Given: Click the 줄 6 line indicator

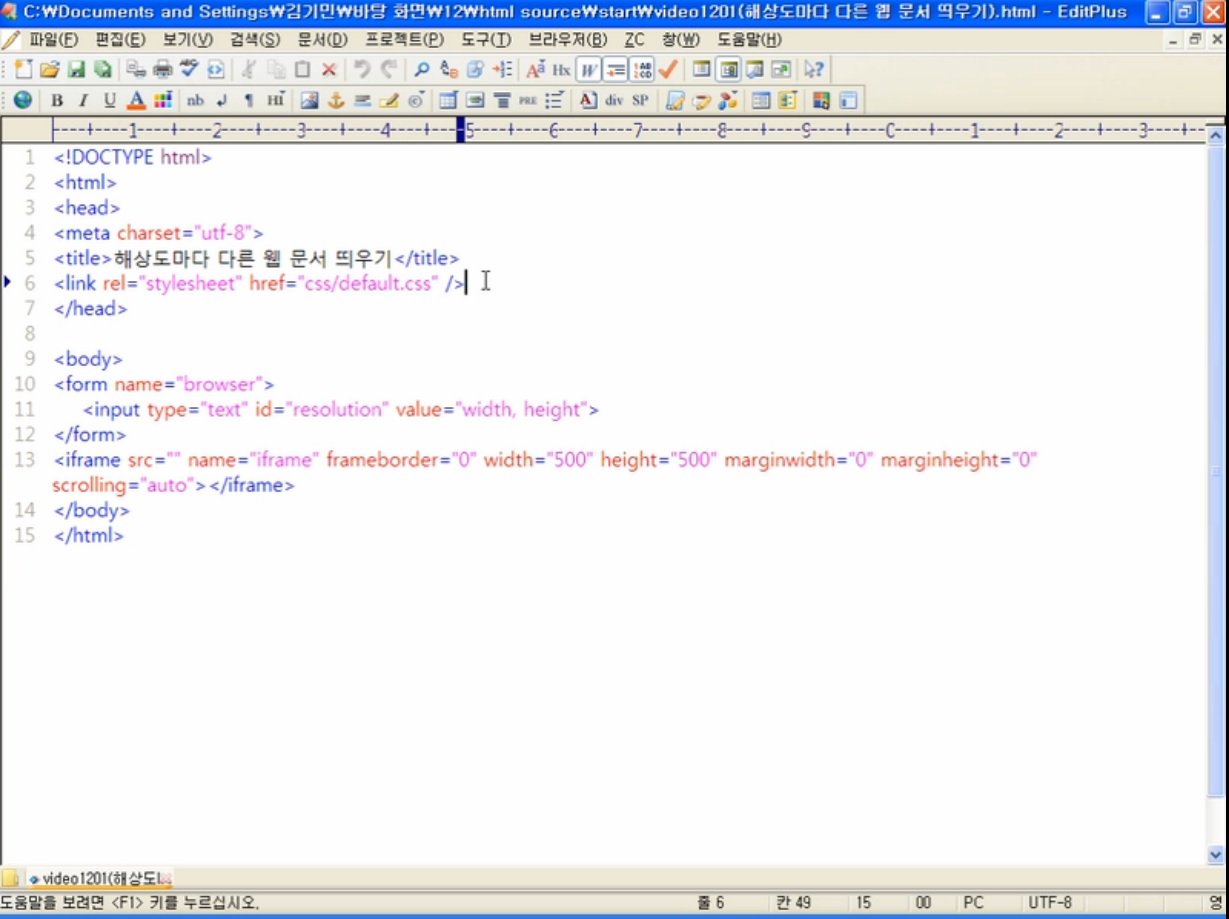Looking at the screenshot, I should click(710, 903).
